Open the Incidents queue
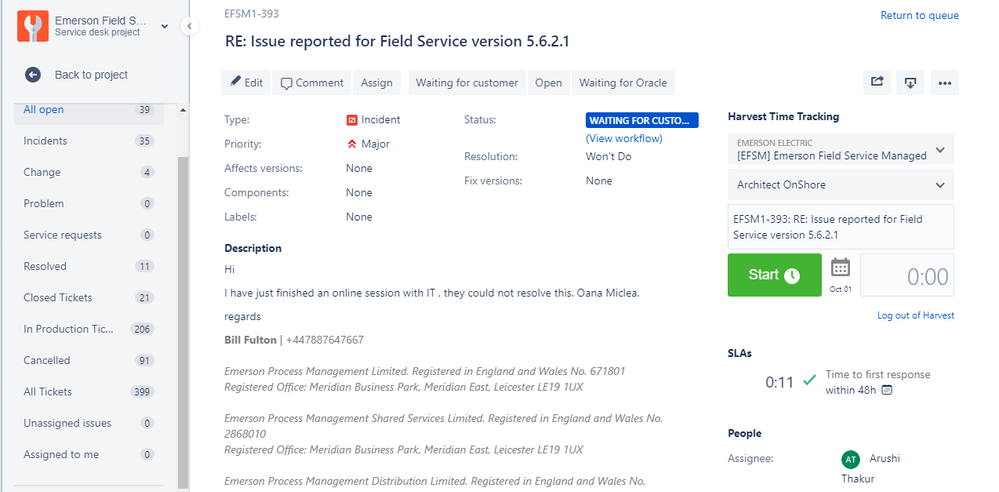Screen dimensions: 999x492 click(x=89, y=141)
